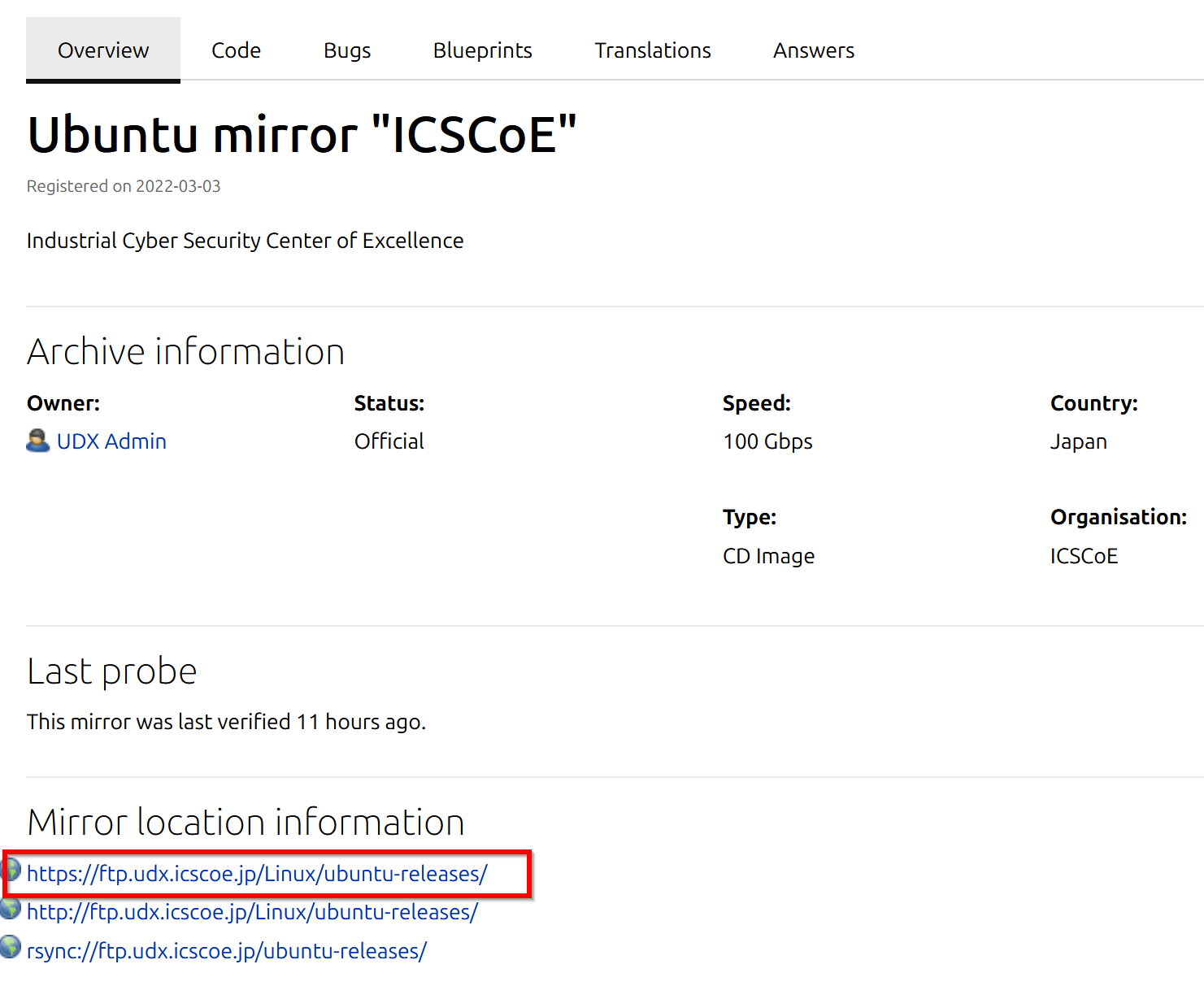Click the globe icon beside the https link
The height and width of the screenshot is (986, 1204).
11,870
